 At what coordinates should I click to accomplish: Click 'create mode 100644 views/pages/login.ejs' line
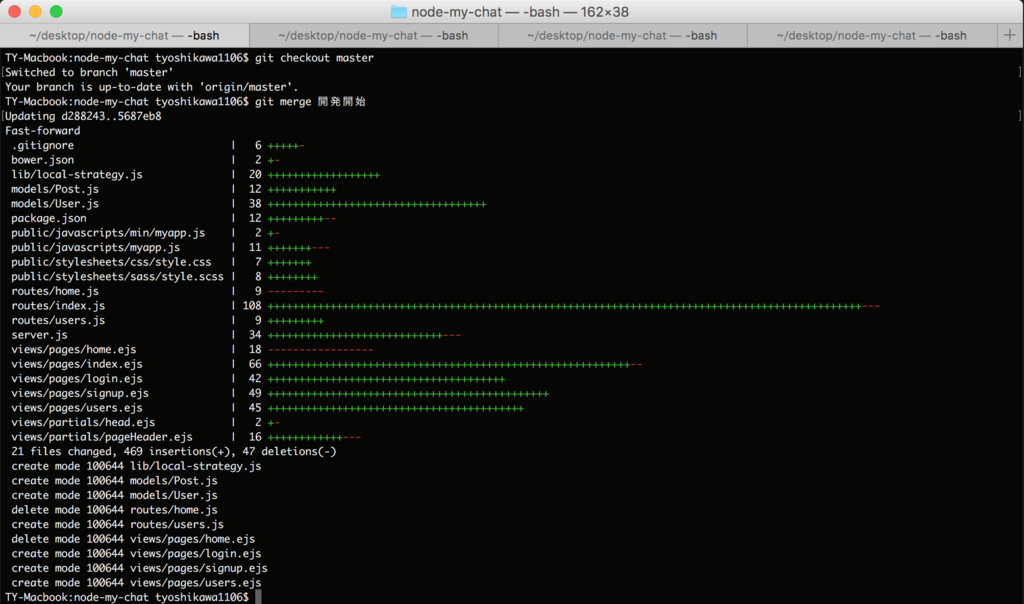pos(136,554)
